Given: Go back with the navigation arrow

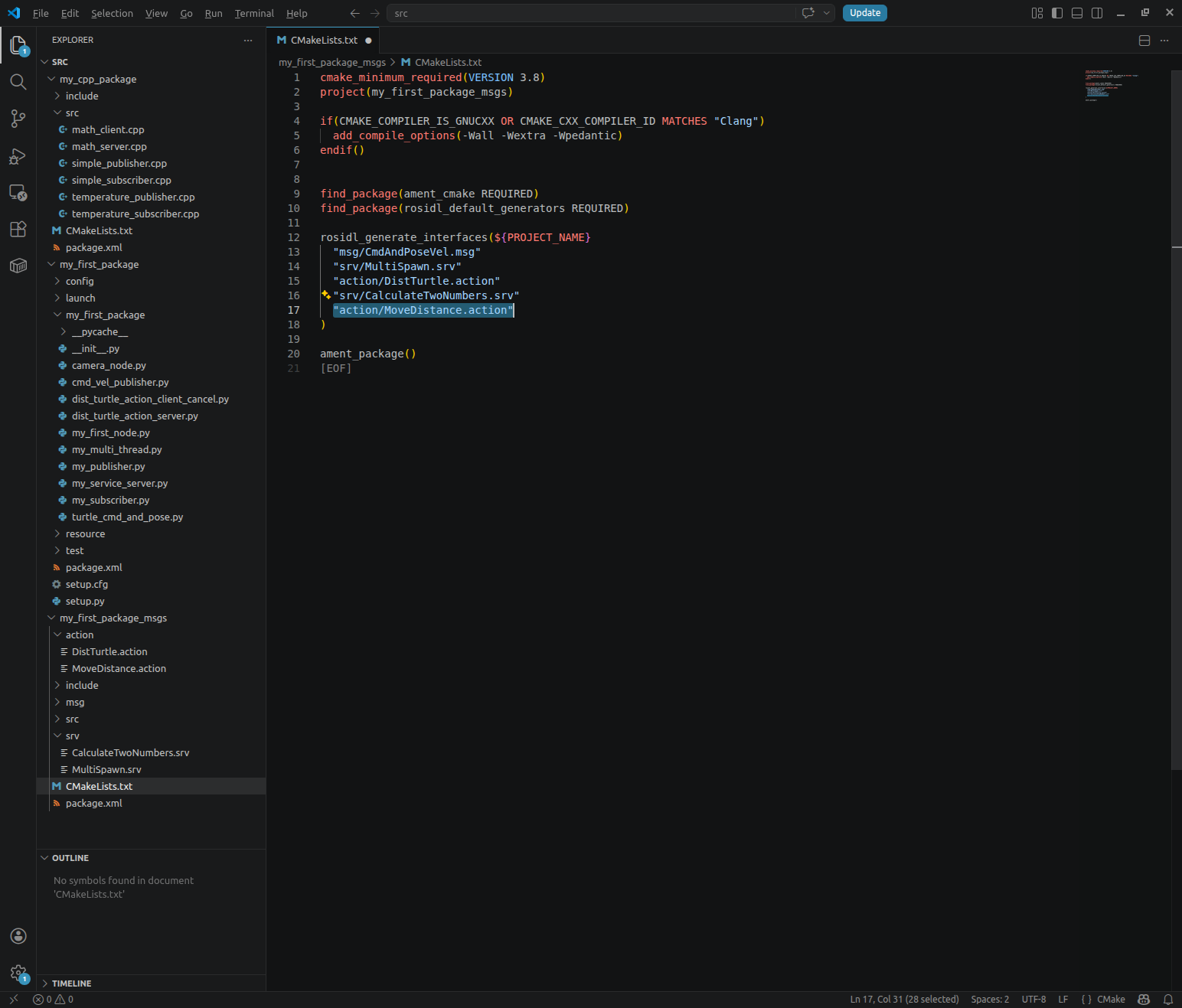Looking at the screenshot, I should coord(354,13).
